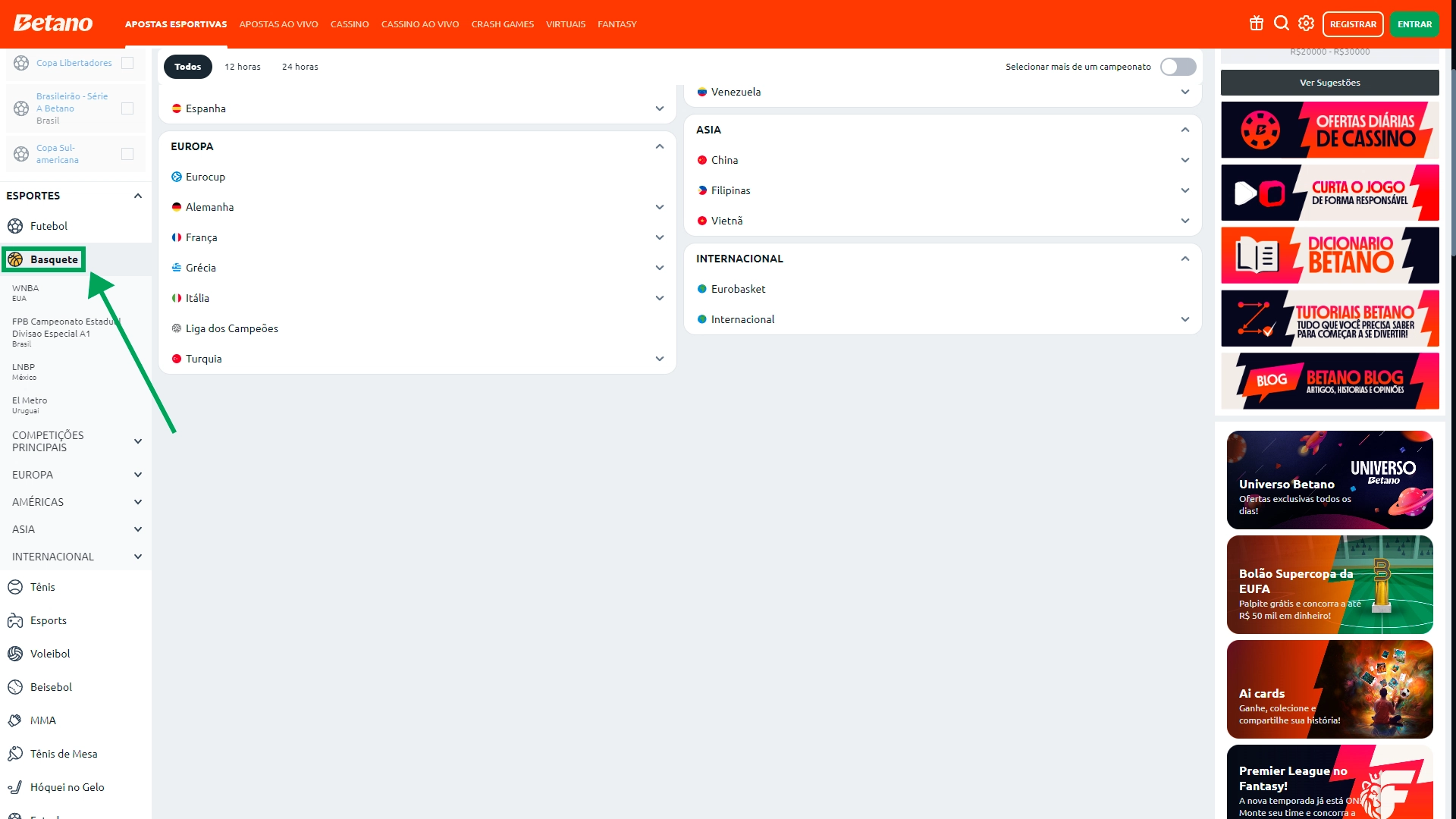Open the CASSINO AO VIVO tab
The image size is (1456, 819).
pyautogui.click(x=420, y=24)
